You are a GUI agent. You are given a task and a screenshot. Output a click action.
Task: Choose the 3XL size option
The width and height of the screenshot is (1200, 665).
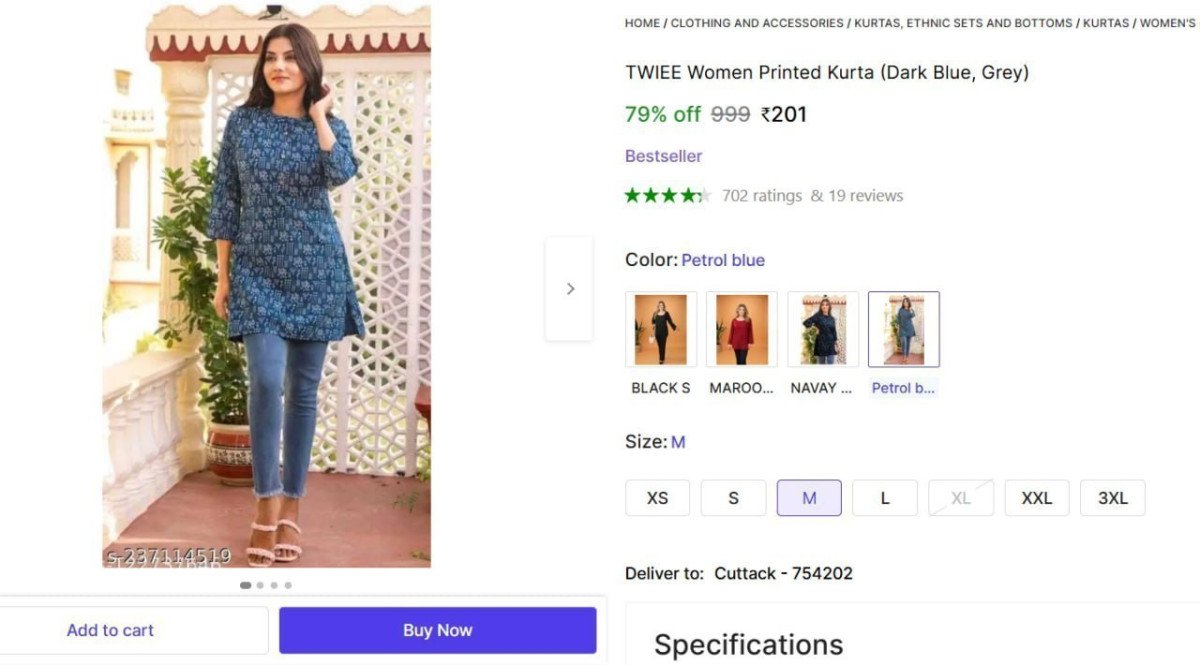tap(1112, 497)
